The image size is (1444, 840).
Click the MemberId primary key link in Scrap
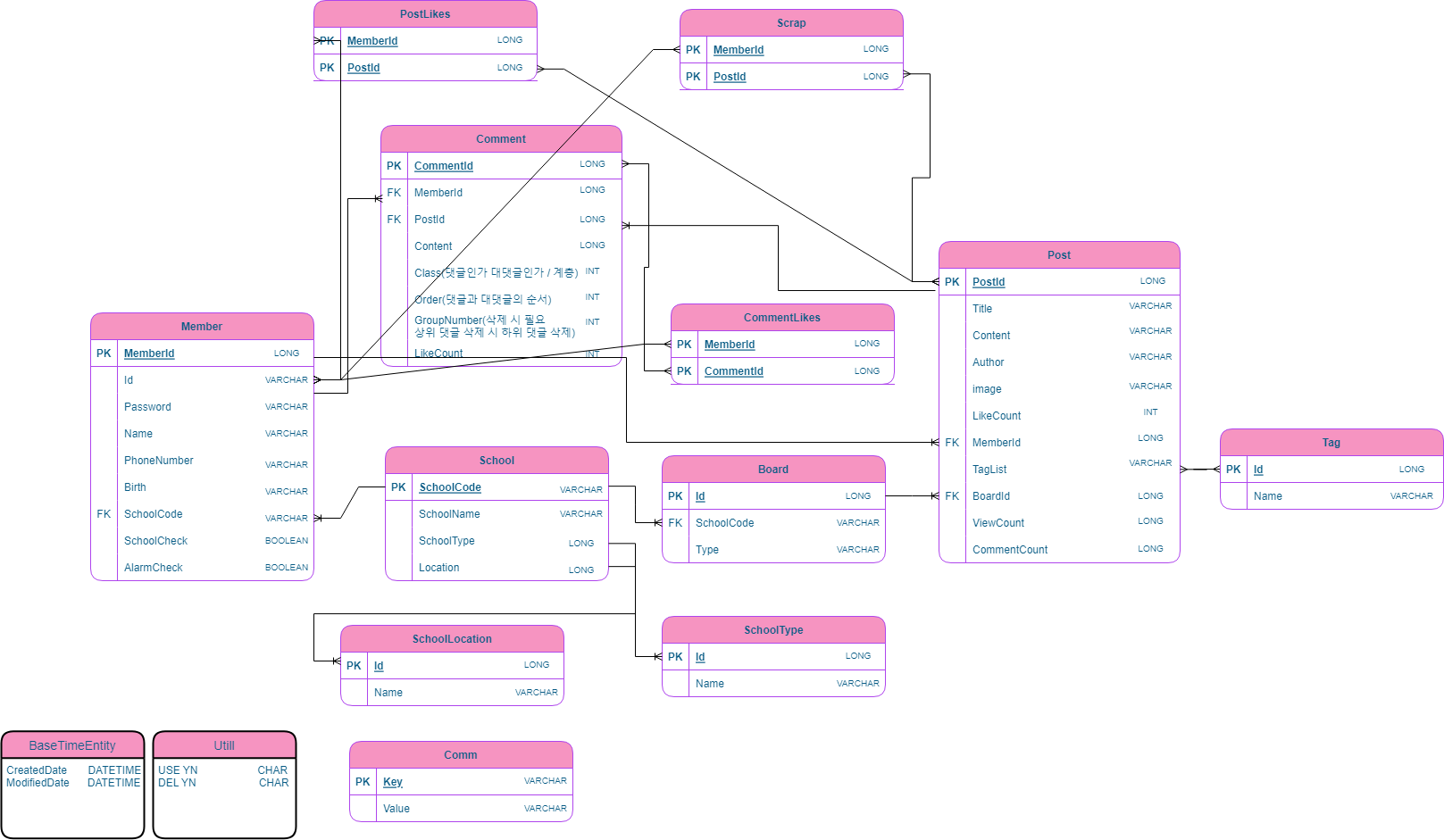[738, 49]
